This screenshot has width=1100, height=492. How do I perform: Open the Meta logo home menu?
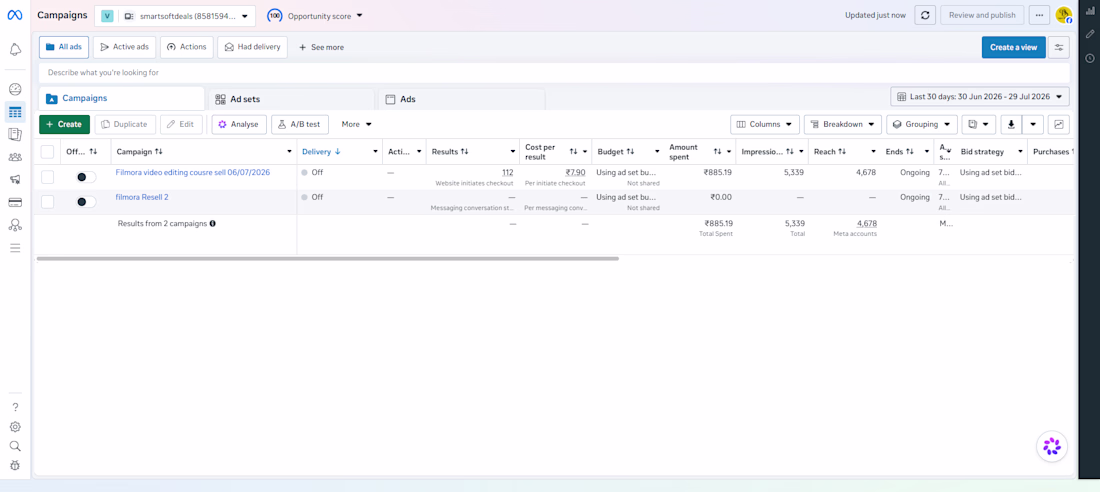(15, 15)
